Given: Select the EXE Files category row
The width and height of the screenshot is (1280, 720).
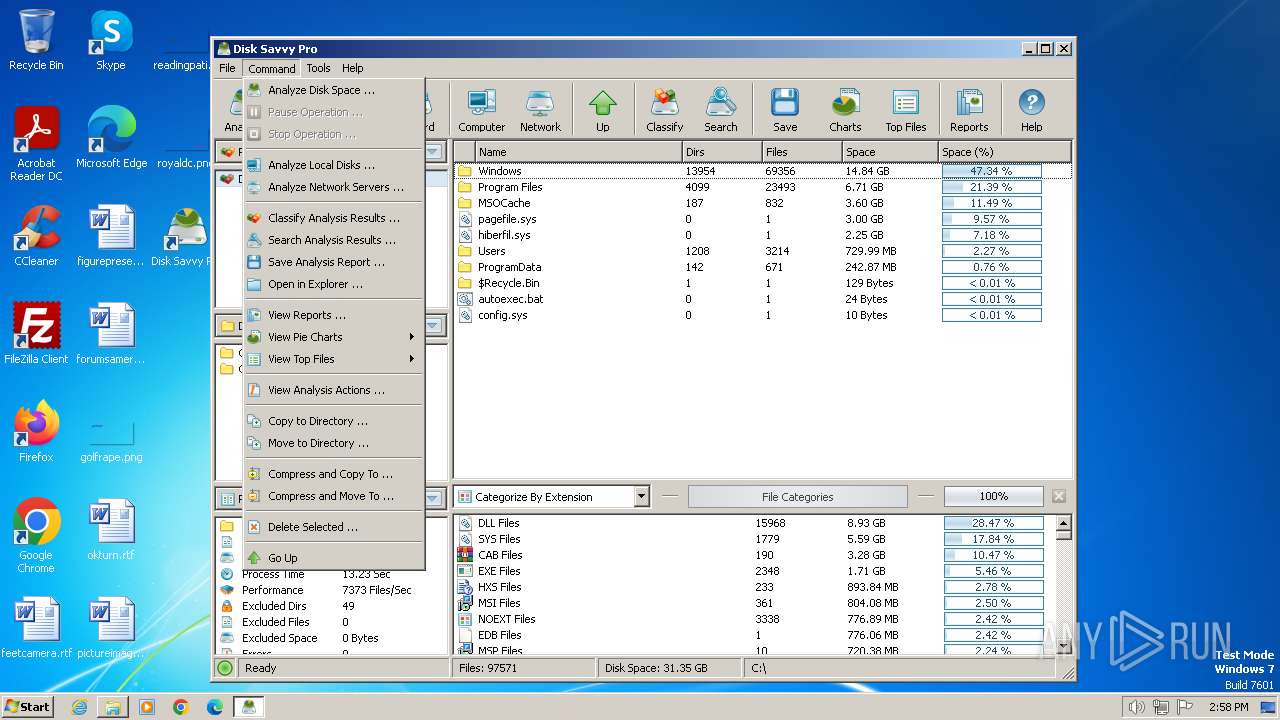Looking at the screenshot, I should coord(755,571).
